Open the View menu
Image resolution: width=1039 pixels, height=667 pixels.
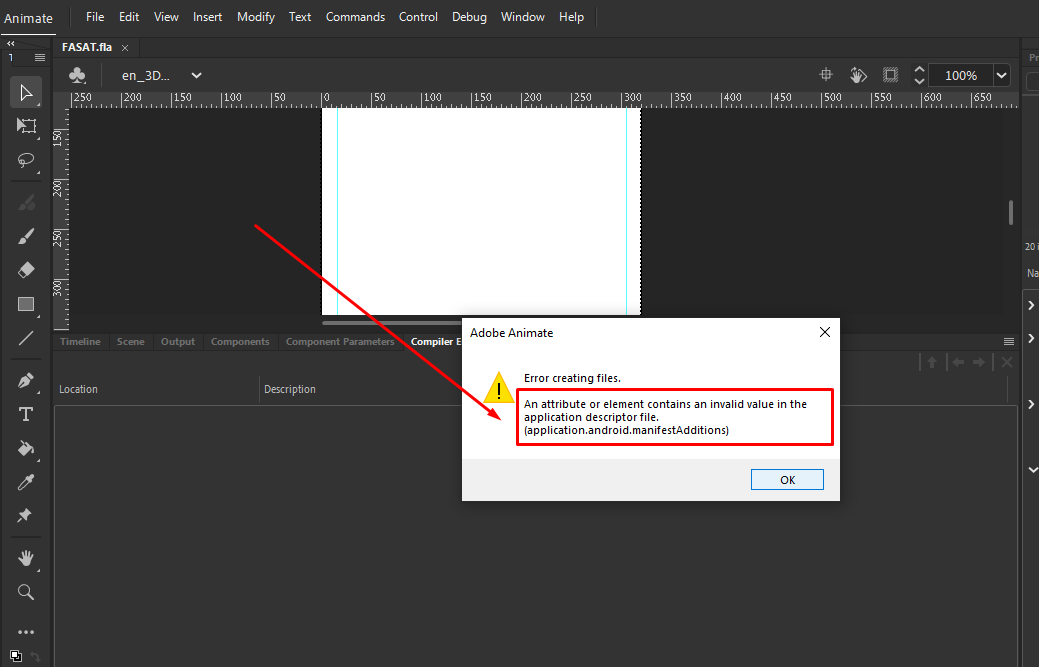tap(166, 17)
